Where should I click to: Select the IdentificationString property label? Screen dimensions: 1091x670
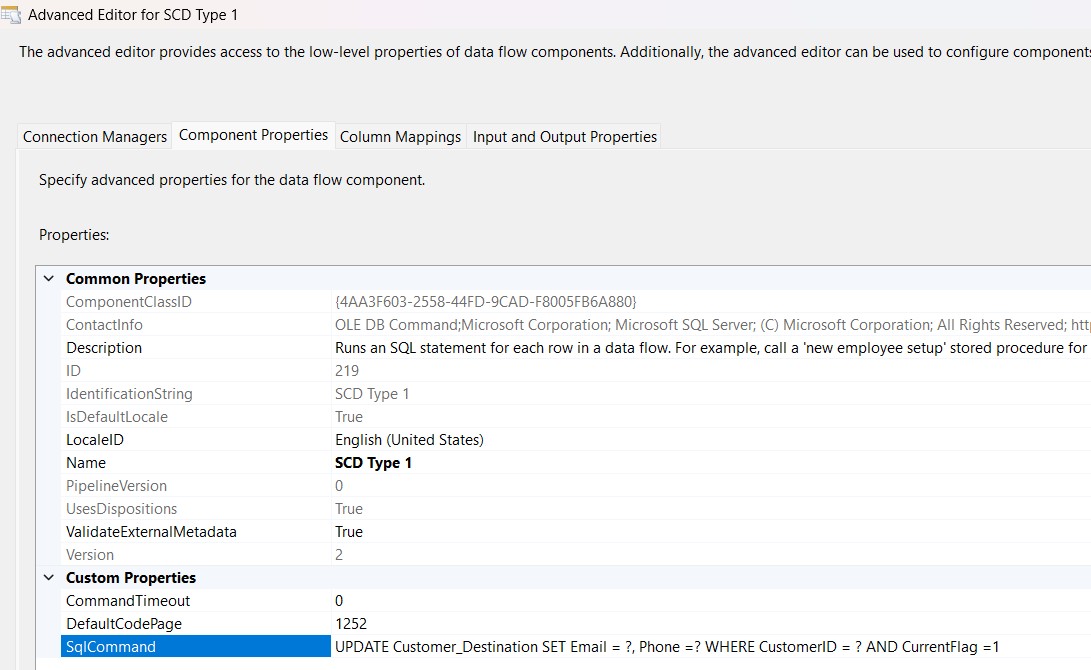coord(129,394)
